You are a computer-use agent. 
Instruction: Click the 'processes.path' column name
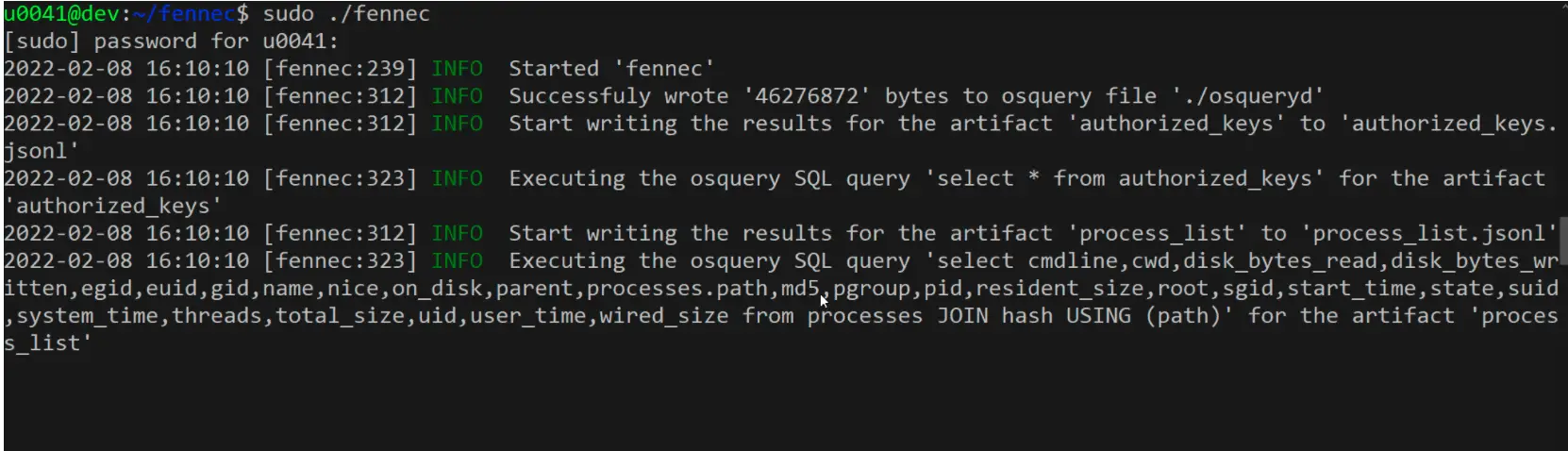coord(631,288)
